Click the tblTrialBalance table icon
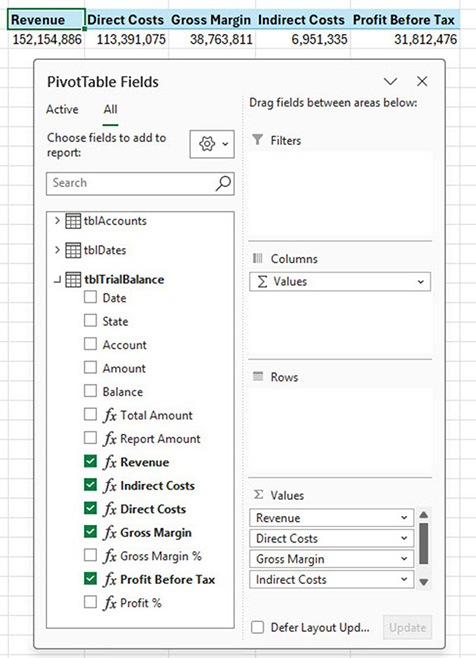This screenshot has height=658, width=476. click(73, 280)
